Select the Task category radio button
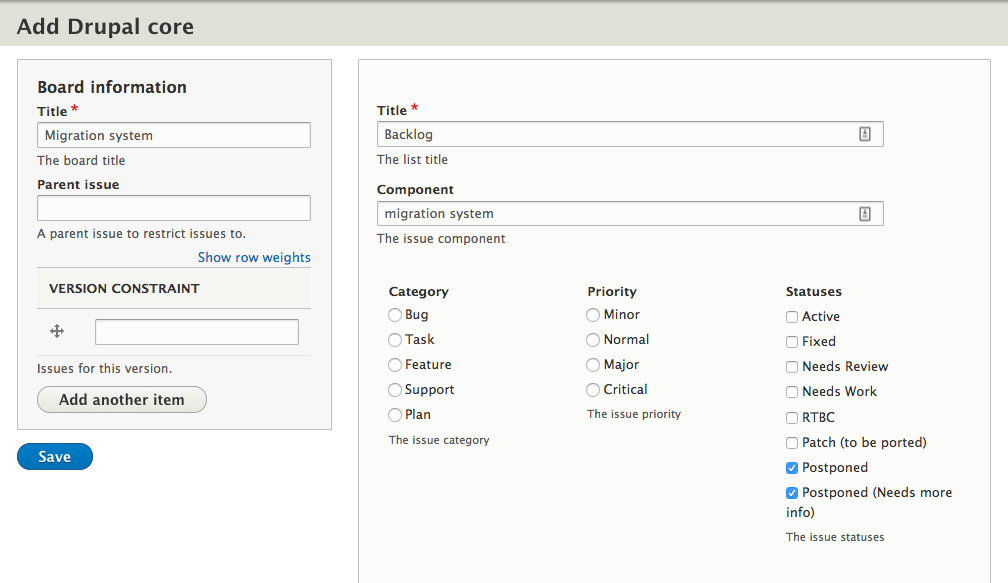Image resolution: width=1008 pixels, height=583 pixels. coord(395,340)
